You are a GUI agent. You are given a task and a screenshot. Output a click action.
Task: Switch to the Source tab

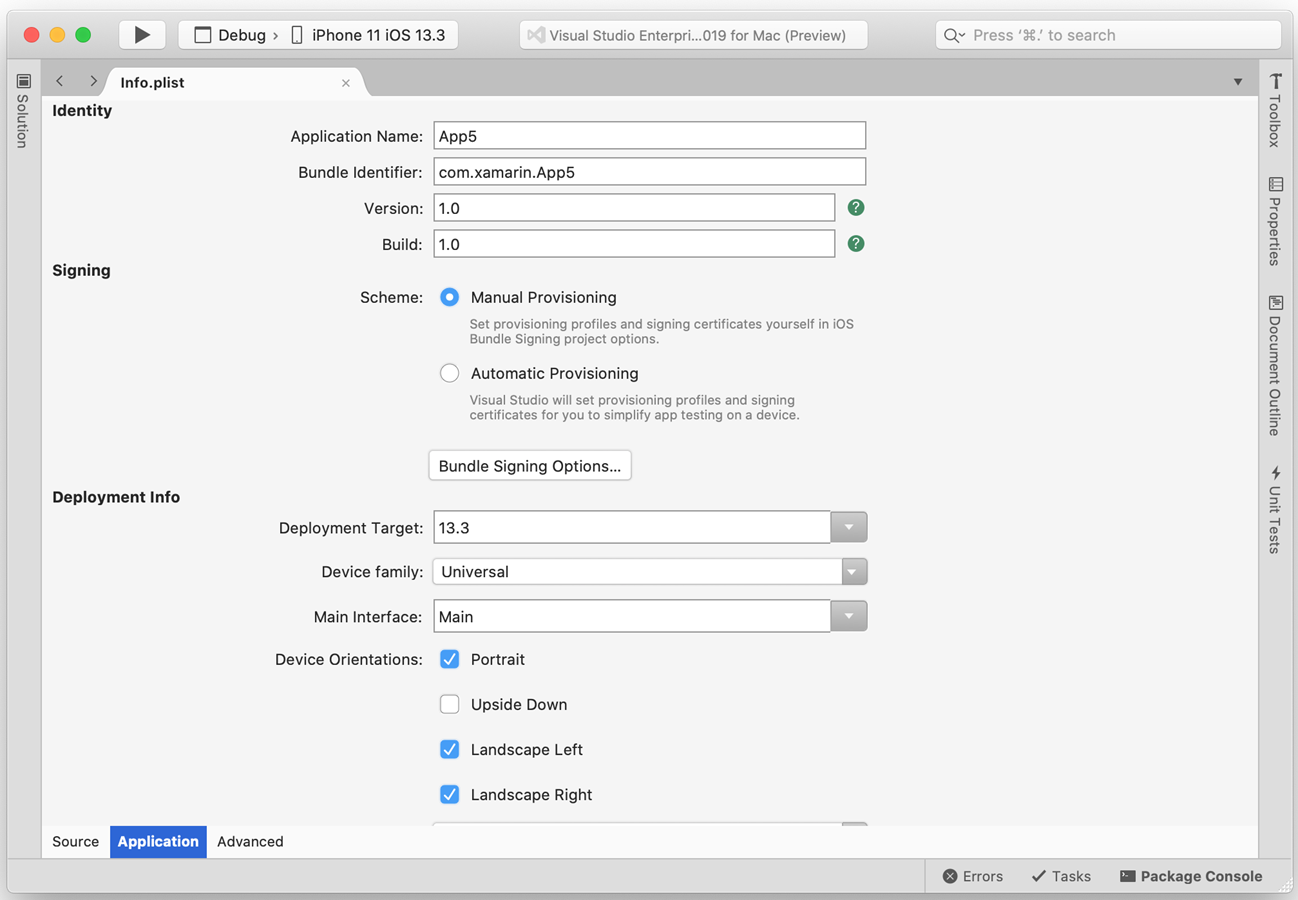[x=76, y=842]
